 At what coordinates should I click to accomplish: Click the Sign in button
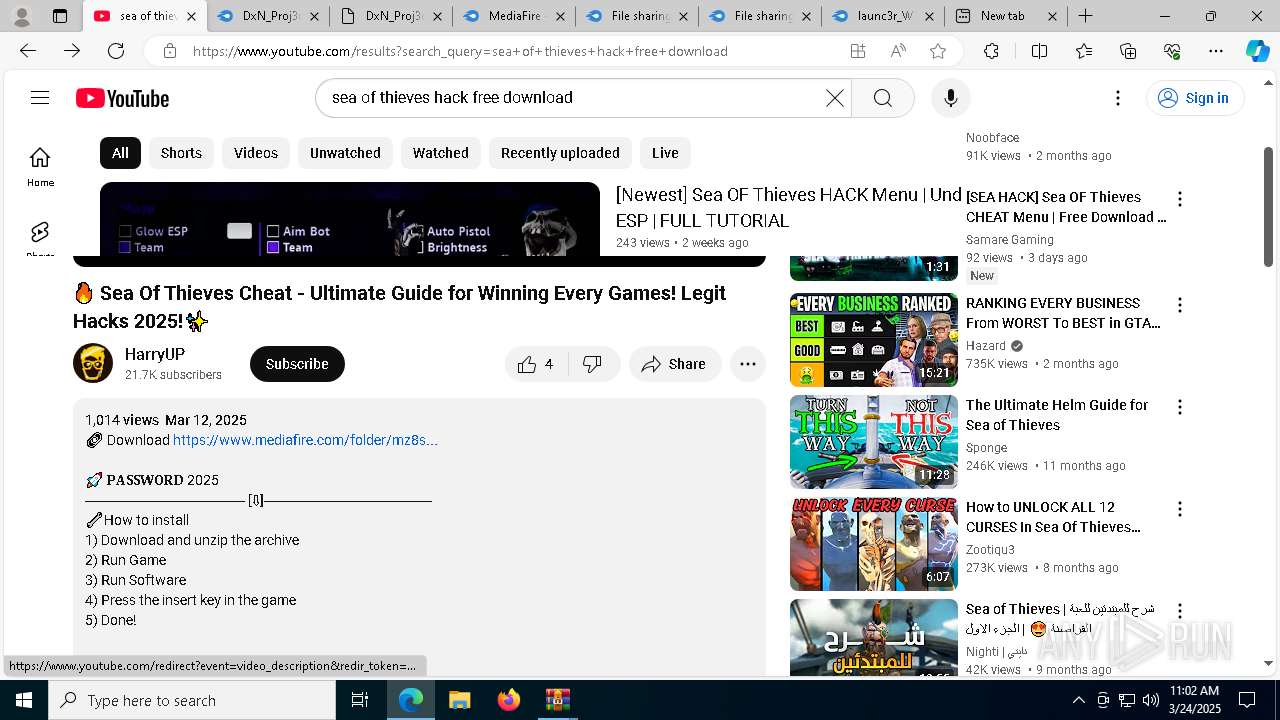[1194, 97]
